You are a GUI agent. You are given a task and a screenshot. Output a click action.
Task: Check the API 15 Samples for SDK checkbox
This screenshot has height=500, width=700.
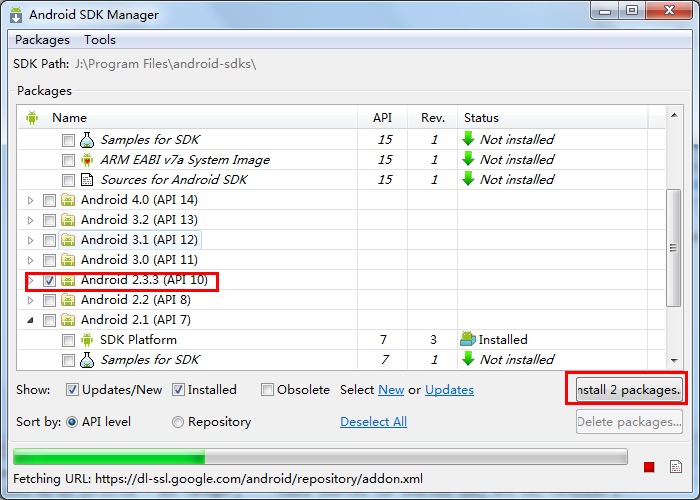click(68, 141)
